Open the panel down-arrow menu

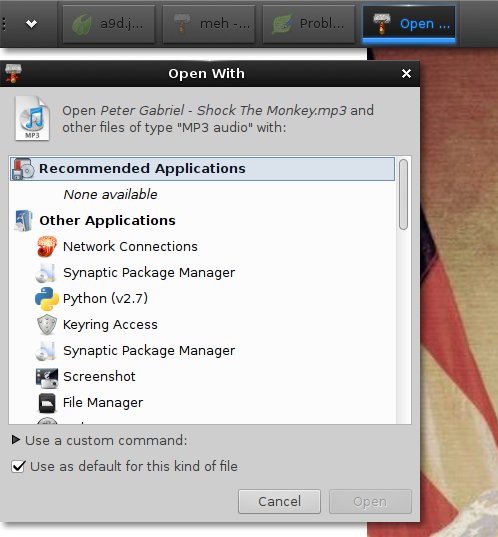pos(32,24)
